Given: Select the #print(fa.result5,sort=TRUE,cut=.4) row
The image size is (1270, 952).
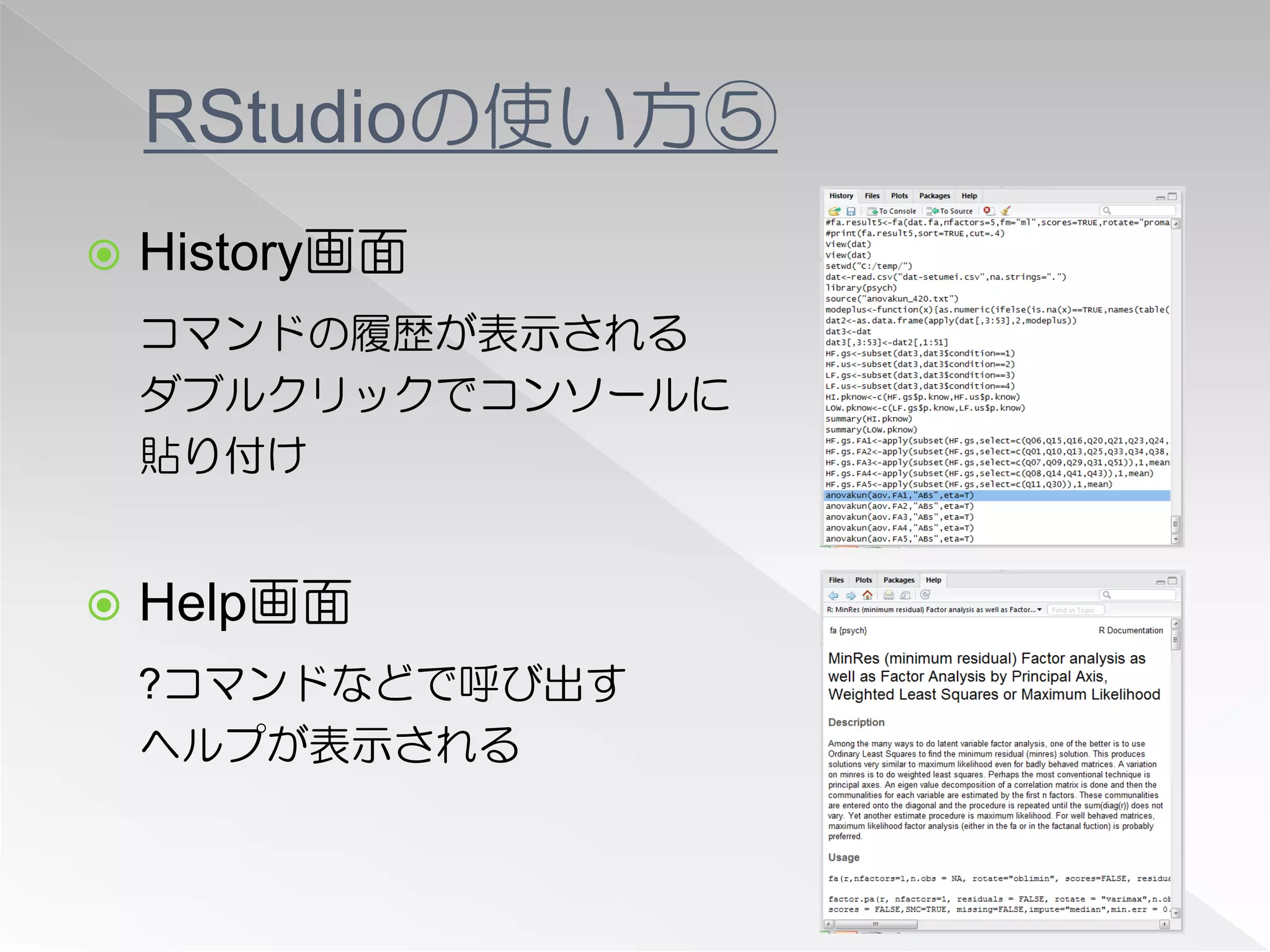Looking at the screenshot, I should 997,234.
